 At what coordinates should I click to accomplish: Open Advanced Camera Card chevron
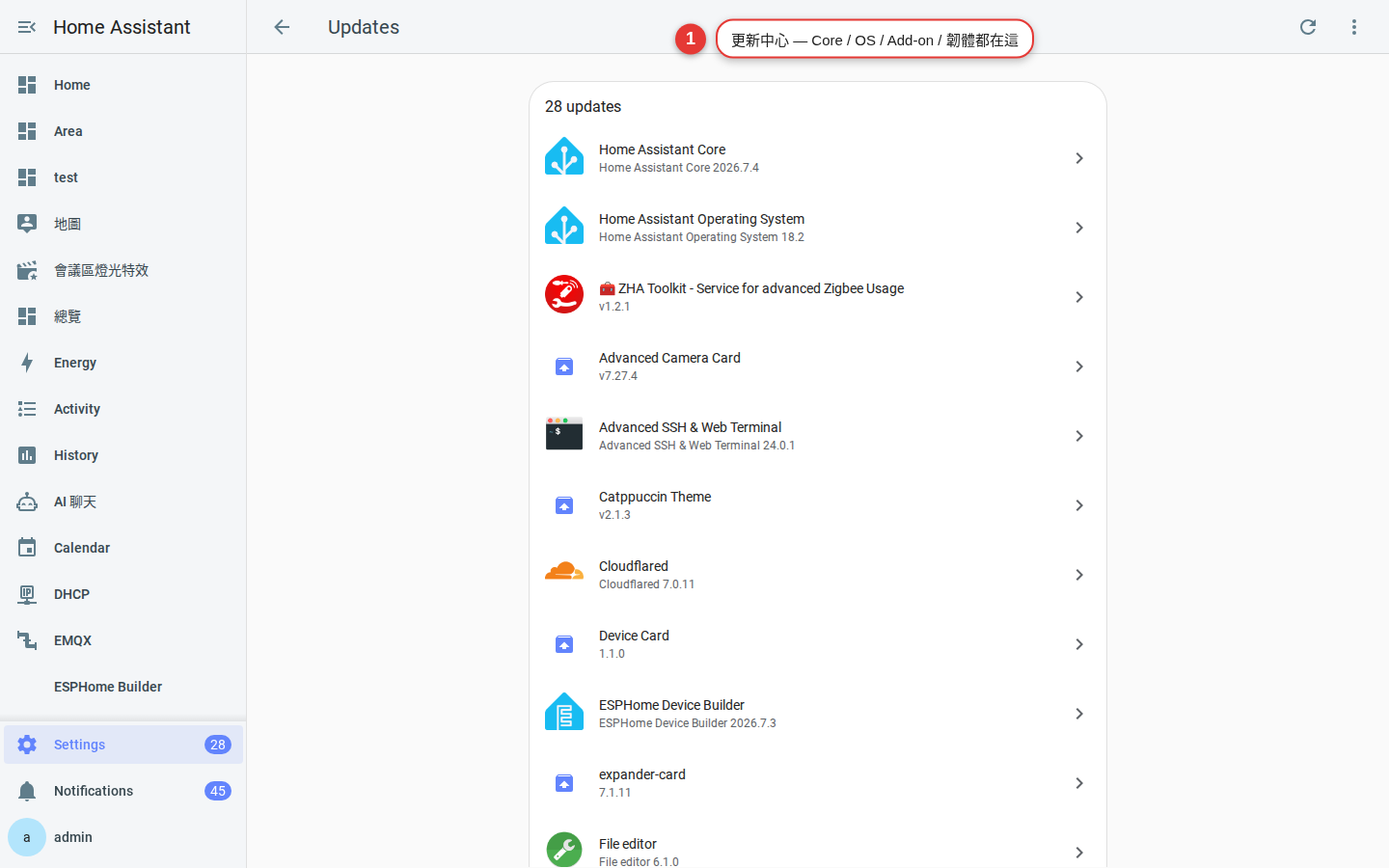(1079, 366)
